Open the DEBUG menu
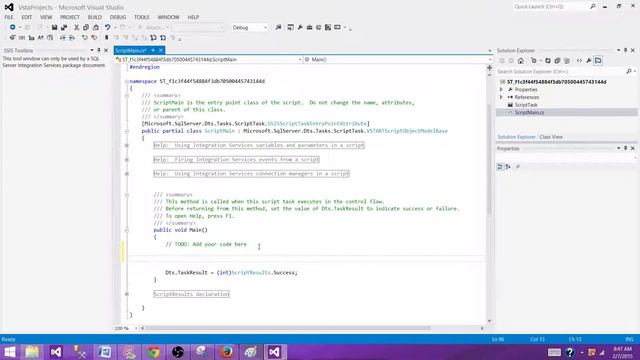 click(x=118, y=17)
